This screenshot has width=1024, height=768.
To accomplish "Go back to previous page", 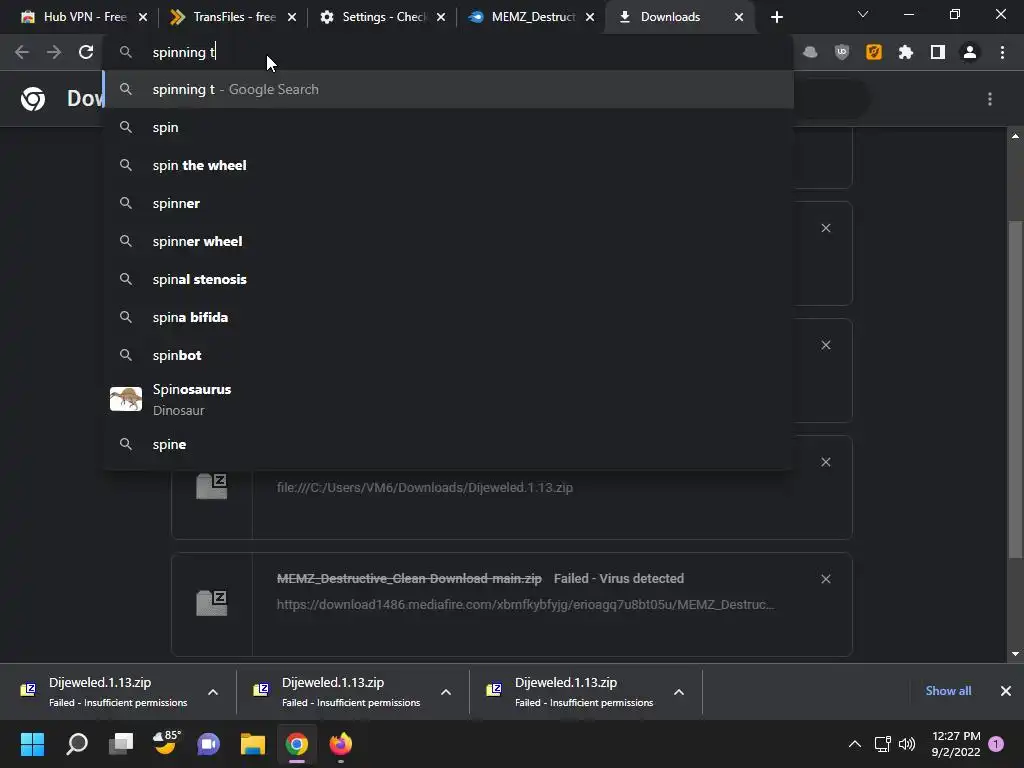I will [22, 52].
